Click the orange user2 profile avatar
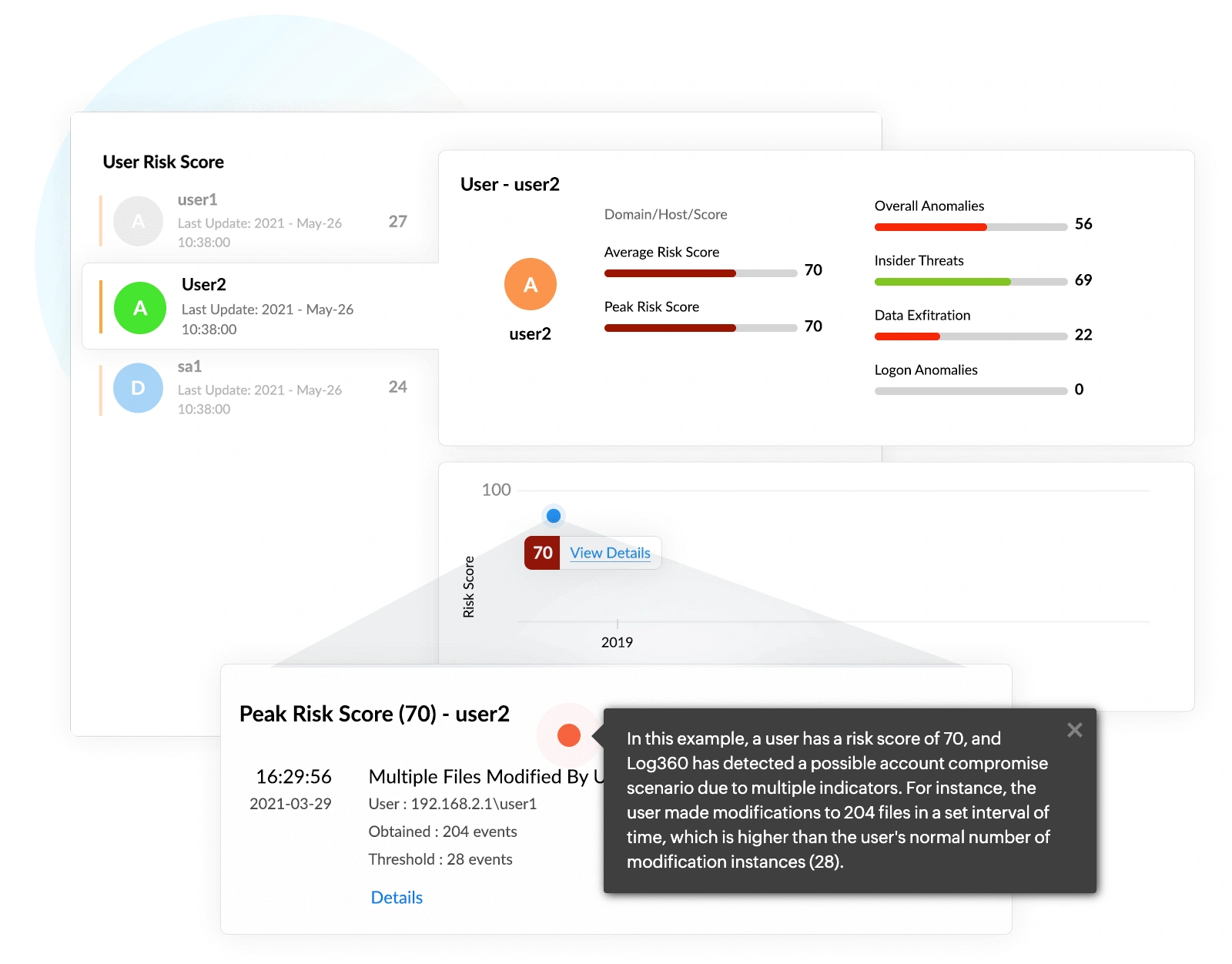The height and width of the screenshot is (964, 1232). (x=531, y=284)
